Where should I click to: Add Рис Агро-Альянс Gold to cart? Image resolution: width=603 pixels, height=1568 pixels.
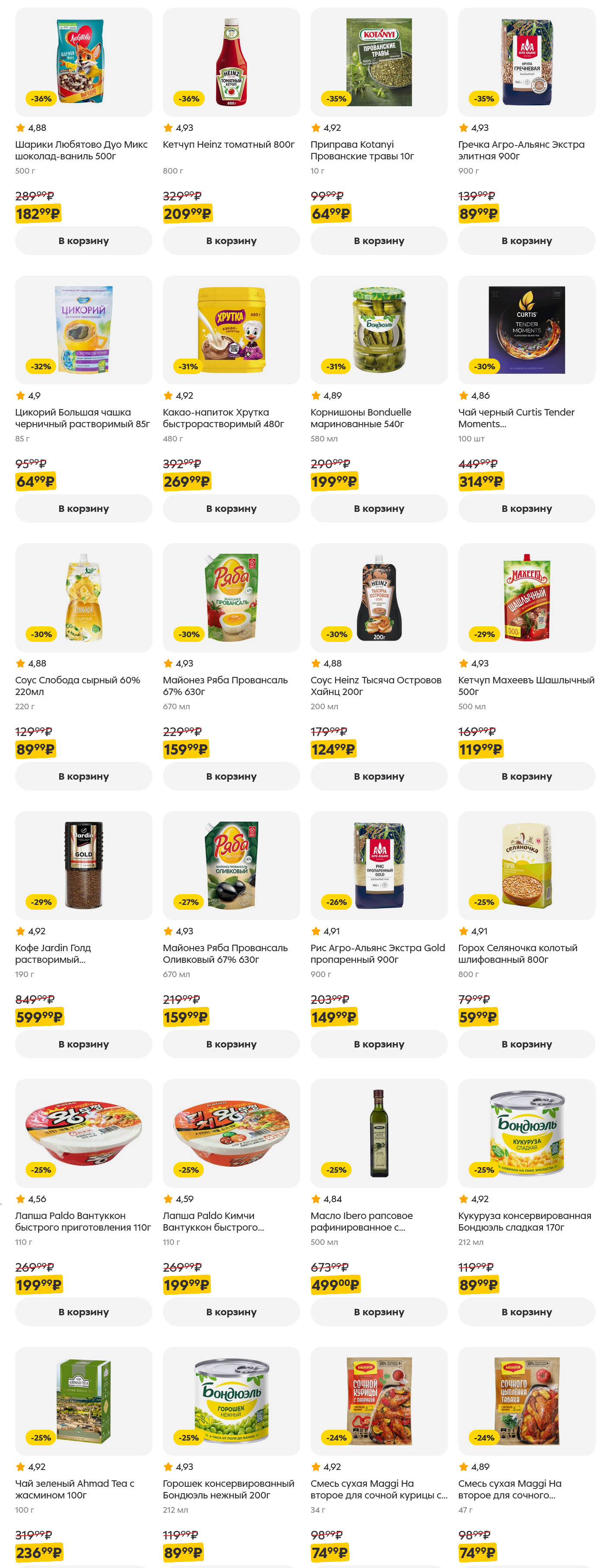point(378,1044)
